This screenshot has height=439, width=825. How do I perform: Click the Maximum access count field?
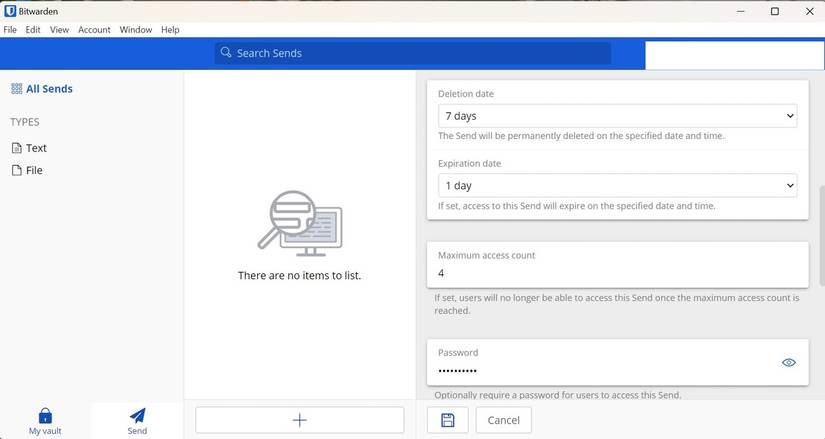(x=617, y=273)
